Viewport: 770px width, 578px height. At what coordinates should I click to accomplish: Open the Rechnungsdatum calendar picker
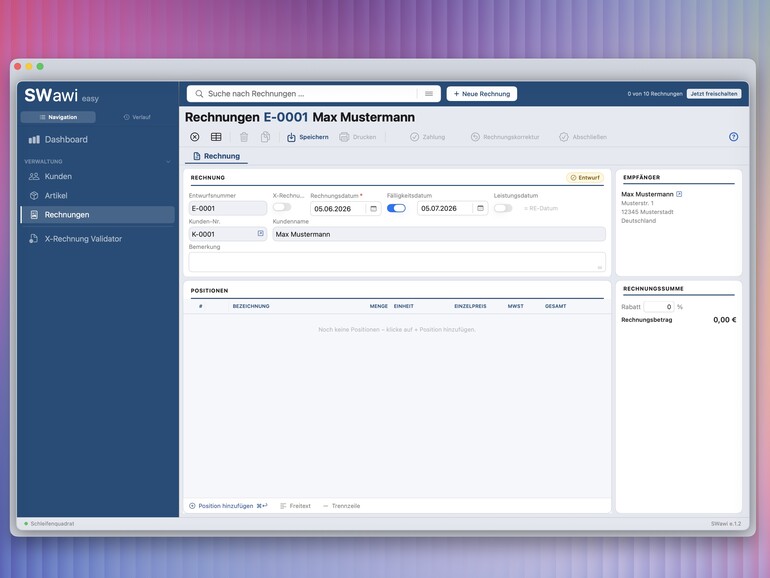coord(374,209)
